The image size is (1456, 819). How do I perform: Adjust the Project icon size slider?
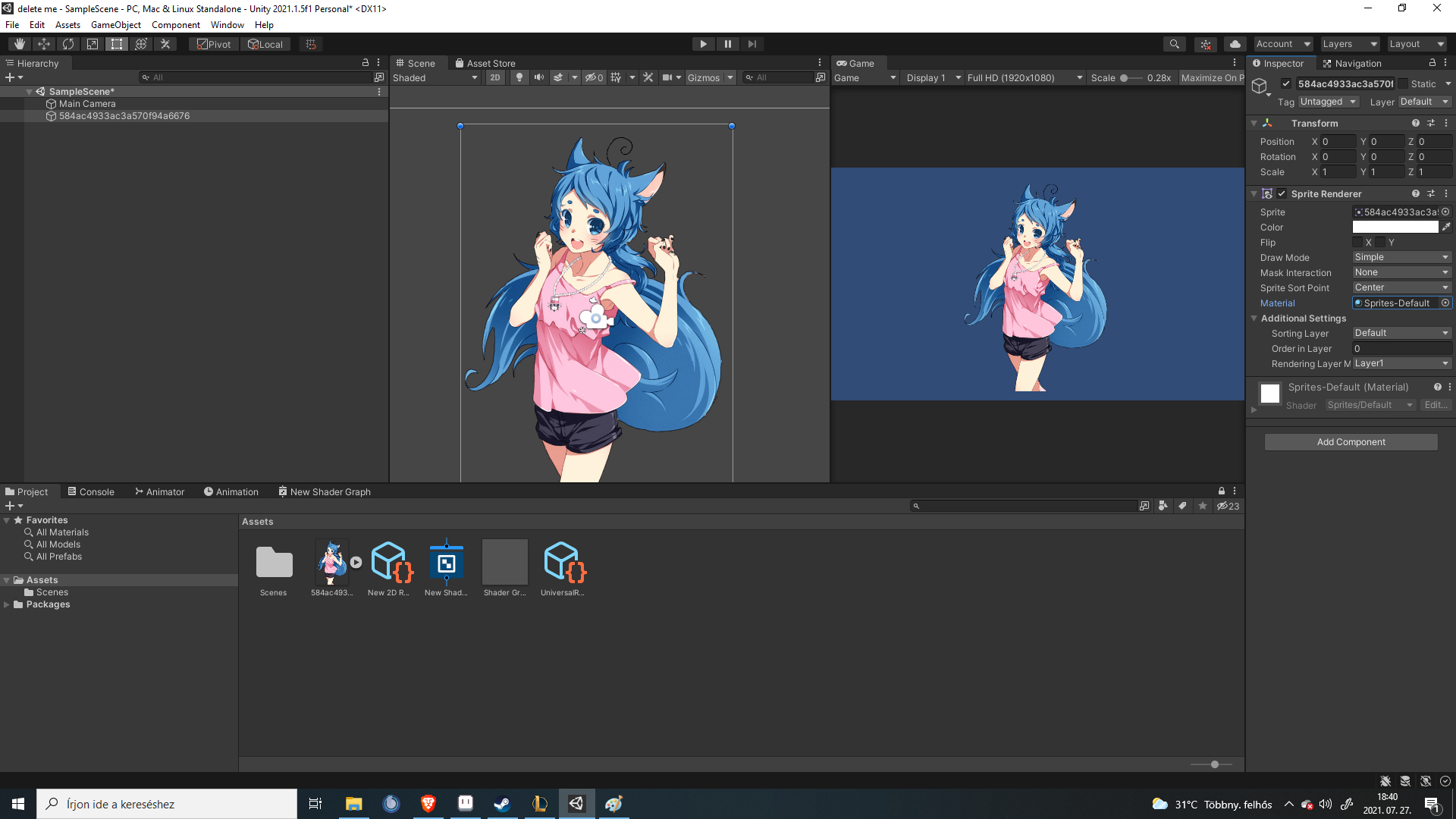1214,764
